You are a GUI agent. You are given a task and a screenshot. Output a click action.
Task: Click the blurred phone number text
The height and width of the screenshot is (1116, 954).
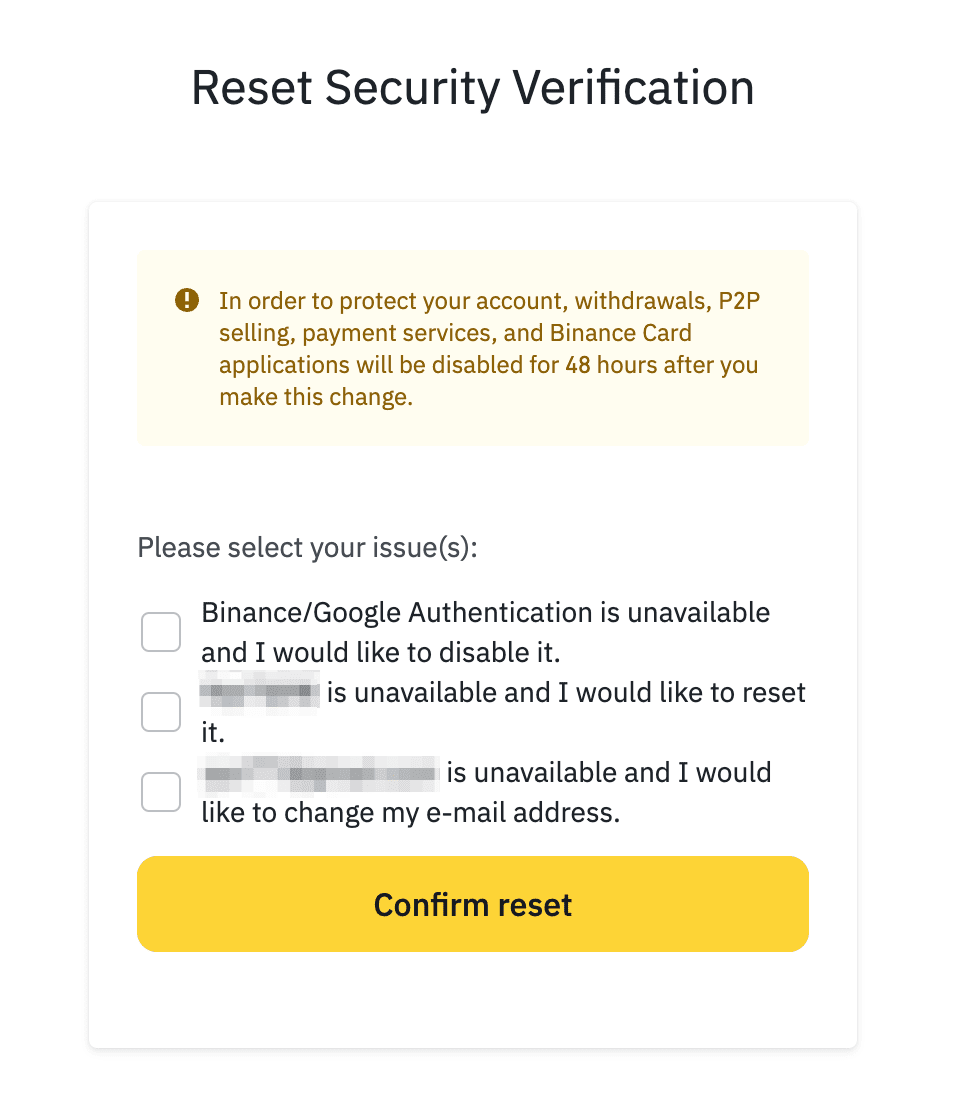(x=259, y=692)
